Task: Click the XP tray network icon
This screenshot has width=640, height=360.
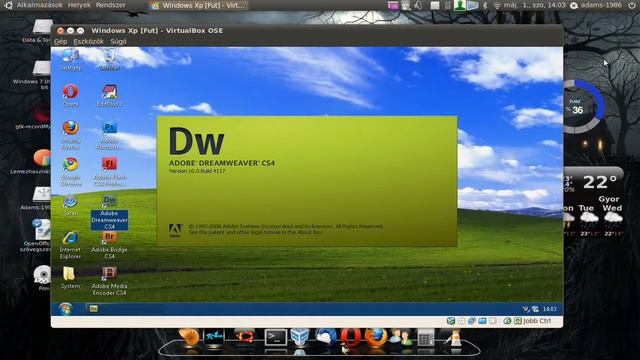Action: pos(535,309)
